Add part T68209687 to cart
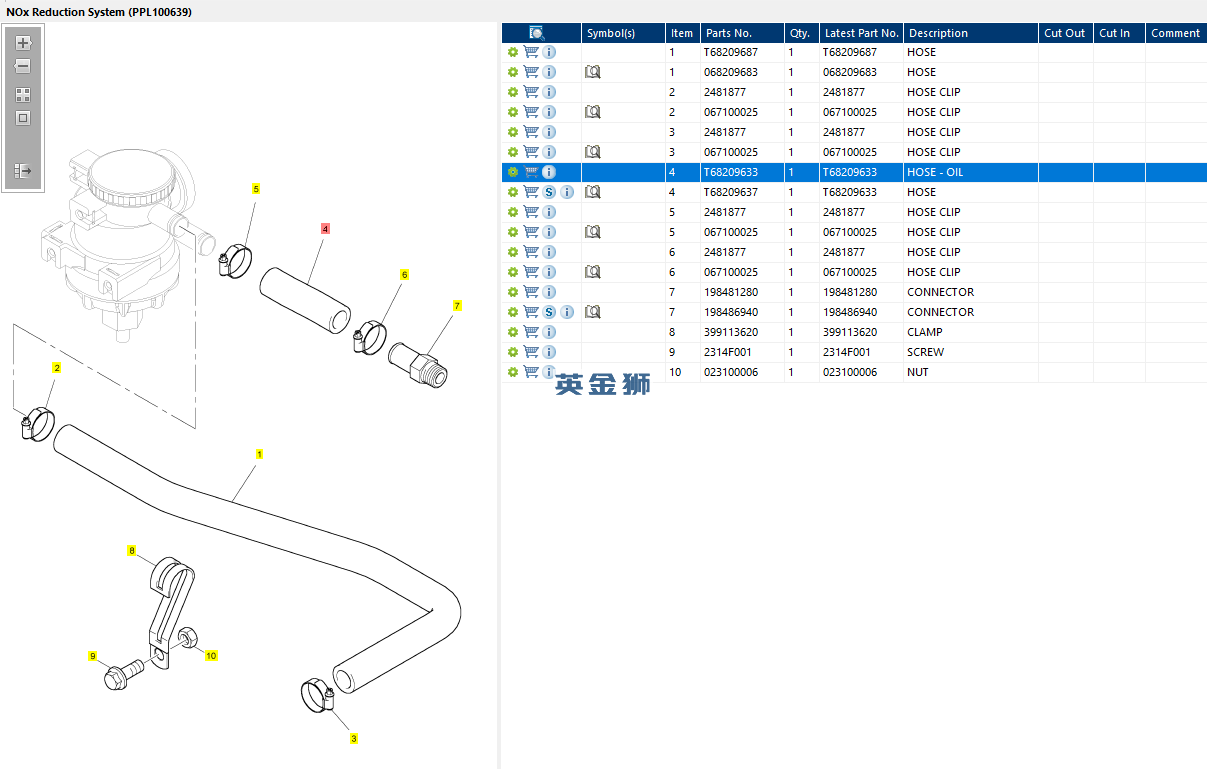Screen dimensions: 1207x769 531,52
